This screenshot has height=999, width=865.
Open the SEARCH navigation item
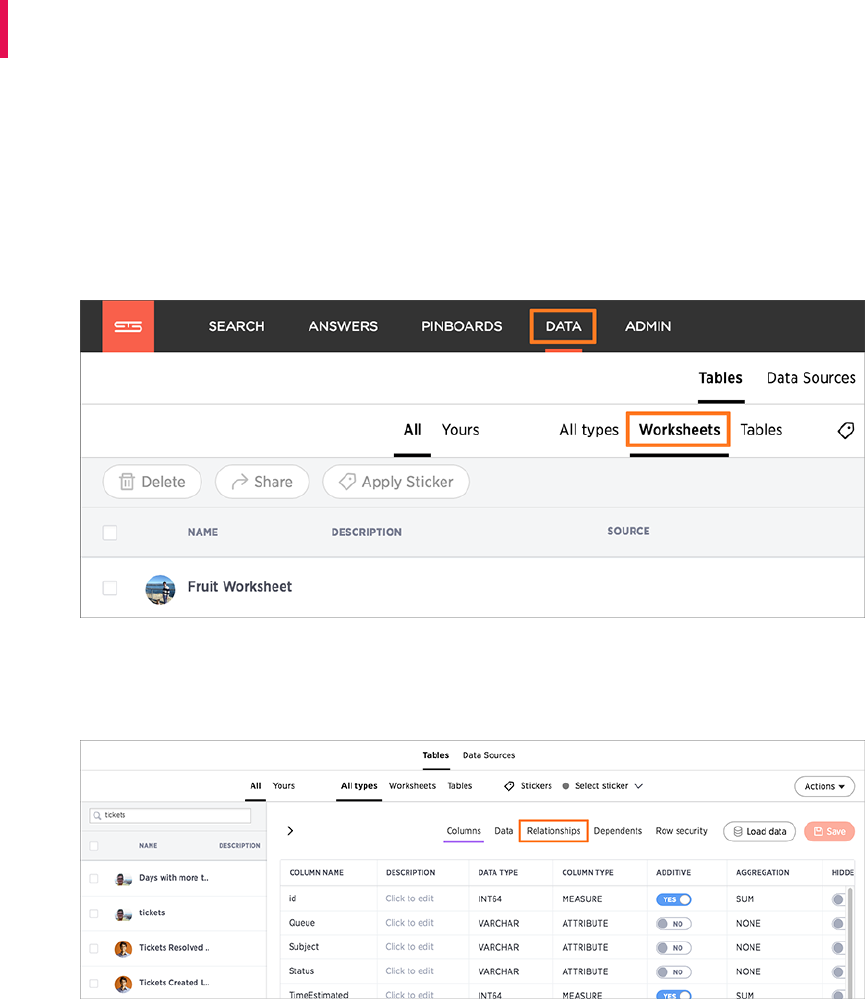click(236, 326)
